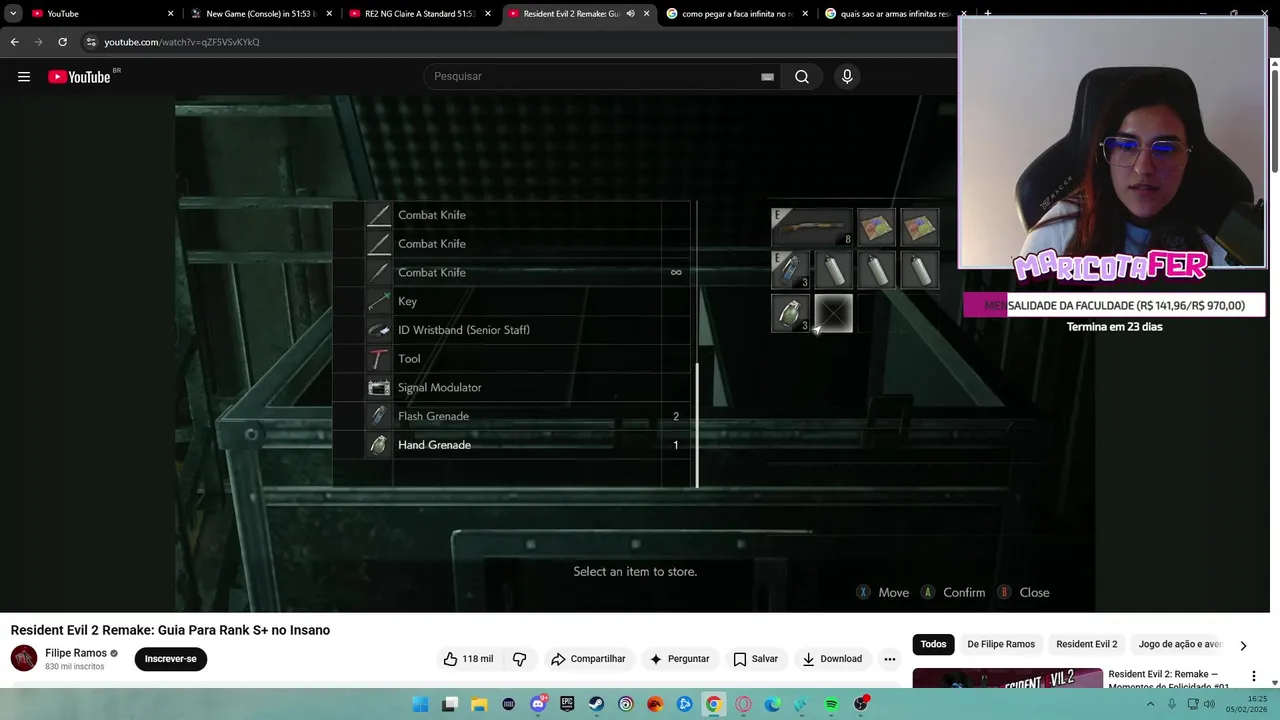Click the YouTube logo to go home
Image resolution: width=1280 pixels, height=720 pixels.
(79, 77)
